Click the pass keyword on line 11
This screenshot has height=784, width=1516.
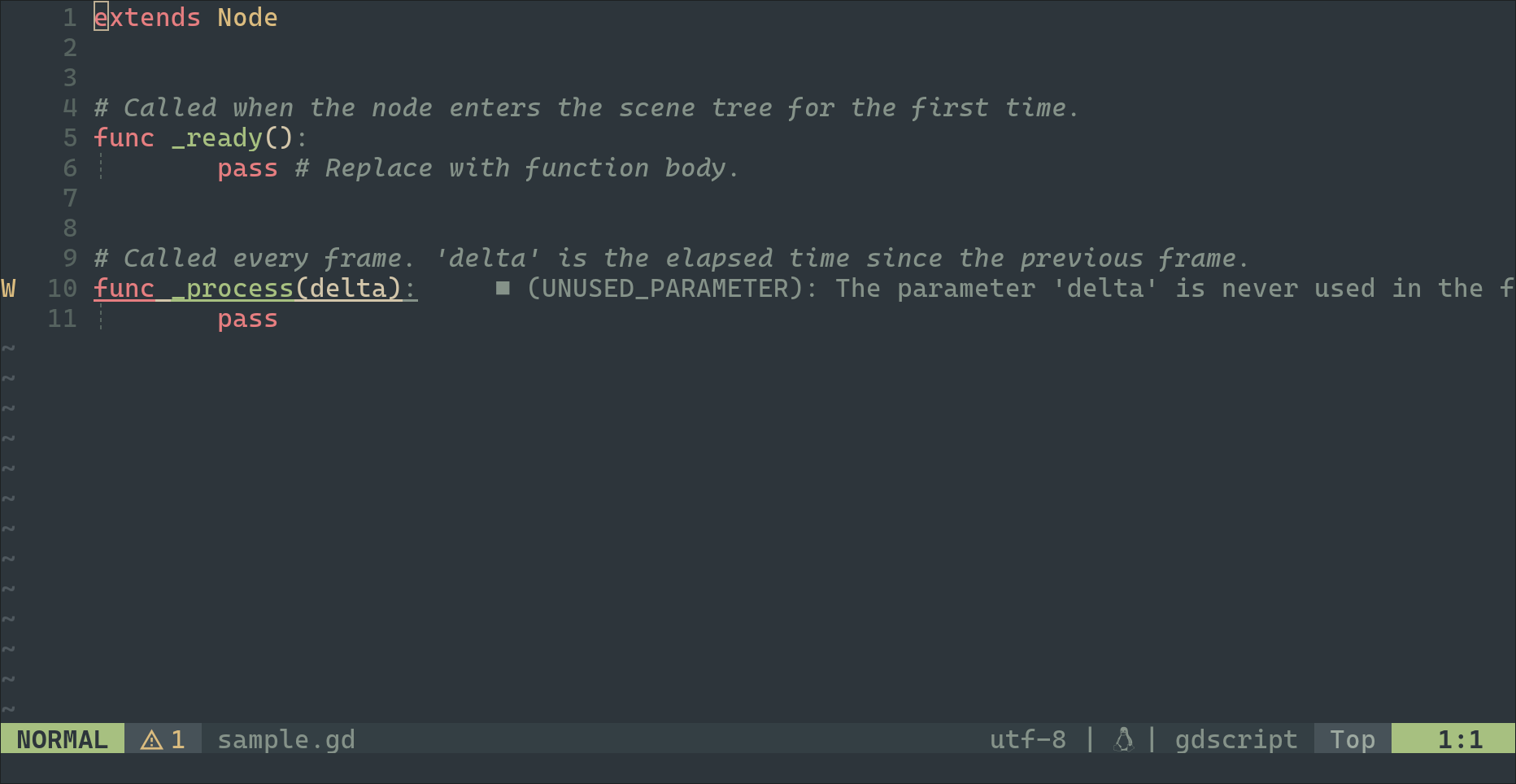tap(247, 320)
